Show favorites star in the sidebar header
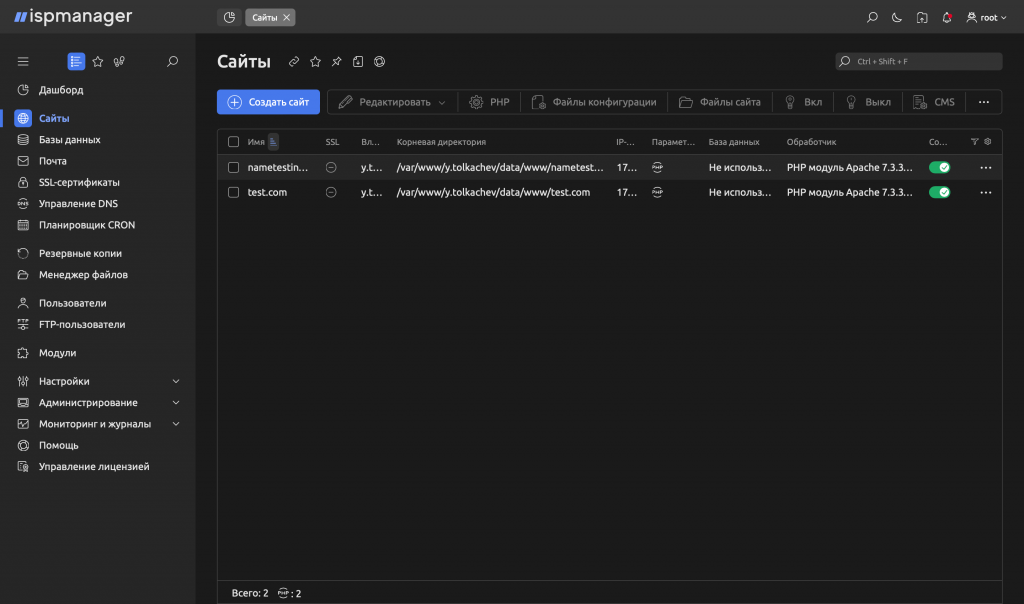 [x=98, y=61]
